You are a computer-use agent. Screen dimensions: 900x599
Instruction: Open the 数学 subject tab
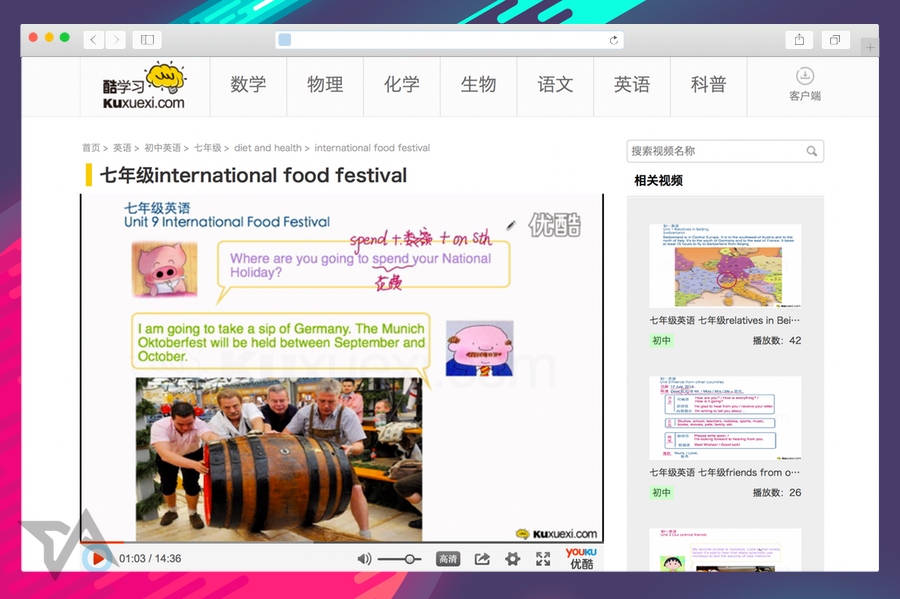pos(248,85)
